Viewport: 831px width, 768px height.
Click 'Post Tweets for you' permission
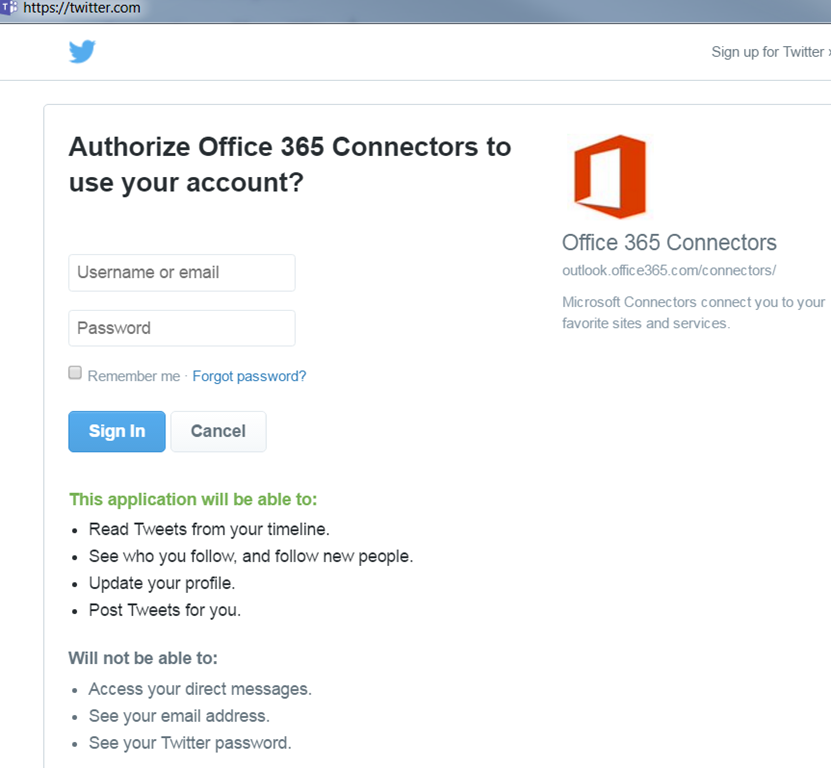click(165, 609)
